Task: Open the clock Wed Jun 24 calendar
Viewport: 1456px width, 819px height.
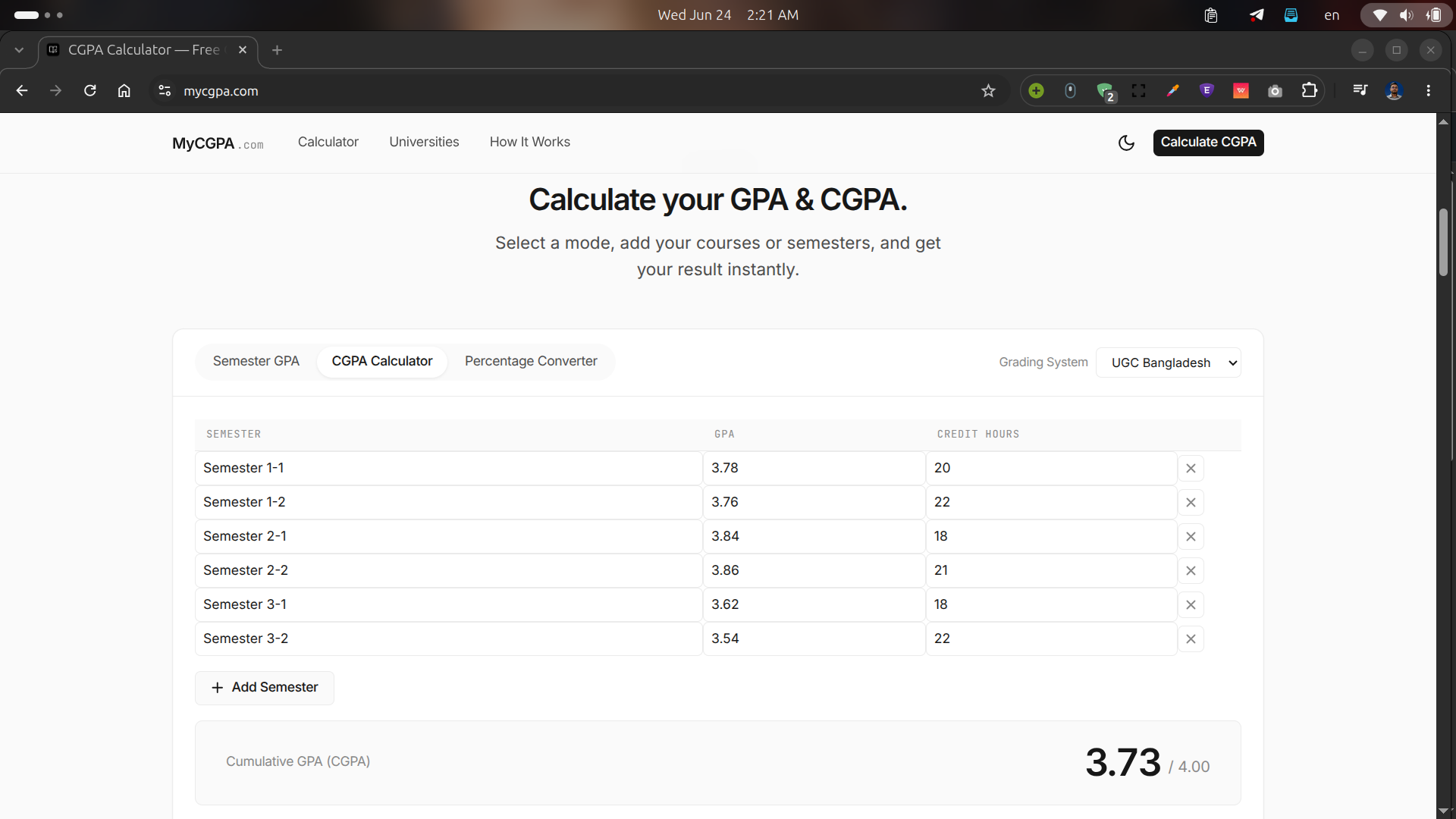Action: [x=728, y=15]
